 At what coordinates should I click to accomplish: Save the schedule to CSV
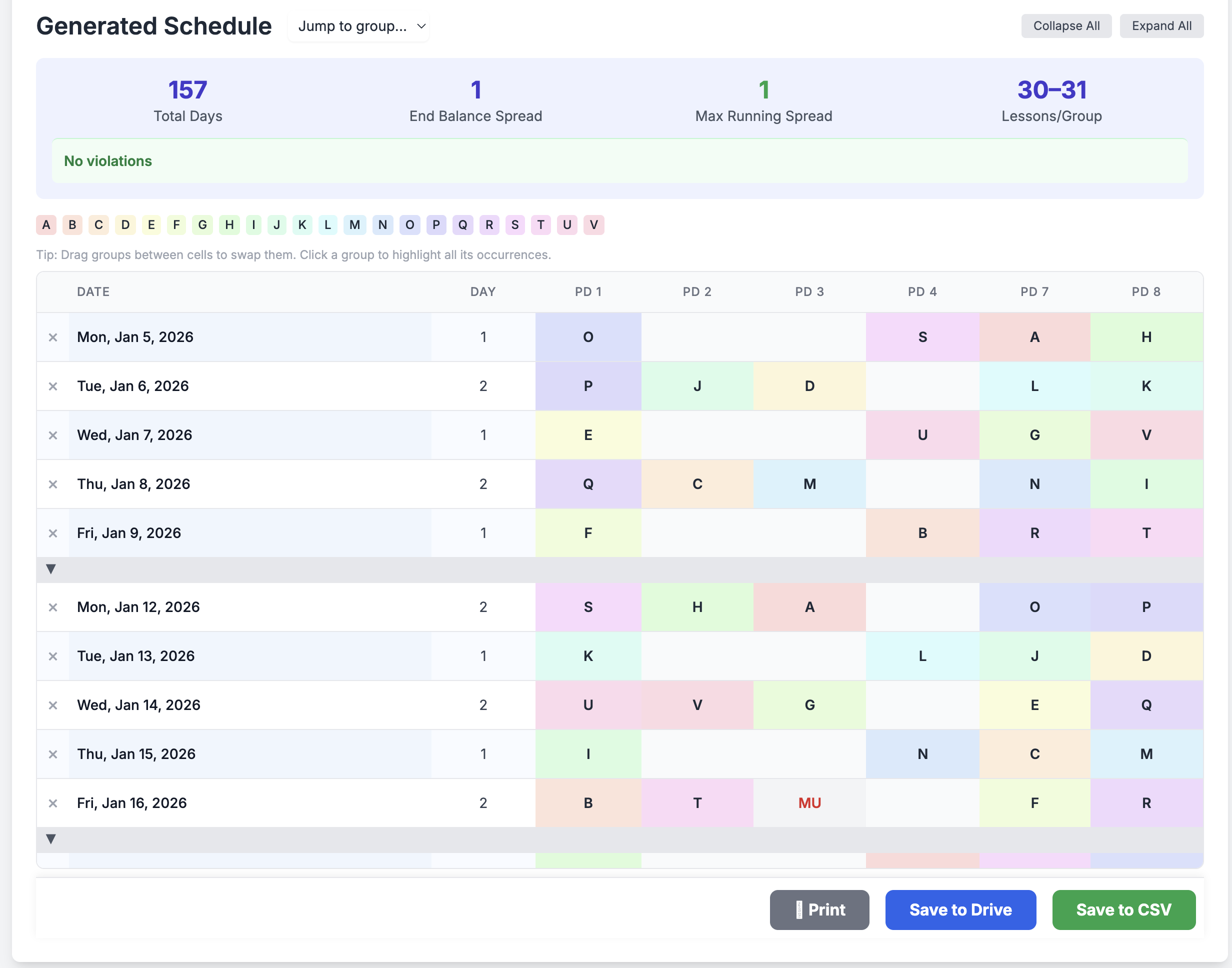click(1123, 909)
